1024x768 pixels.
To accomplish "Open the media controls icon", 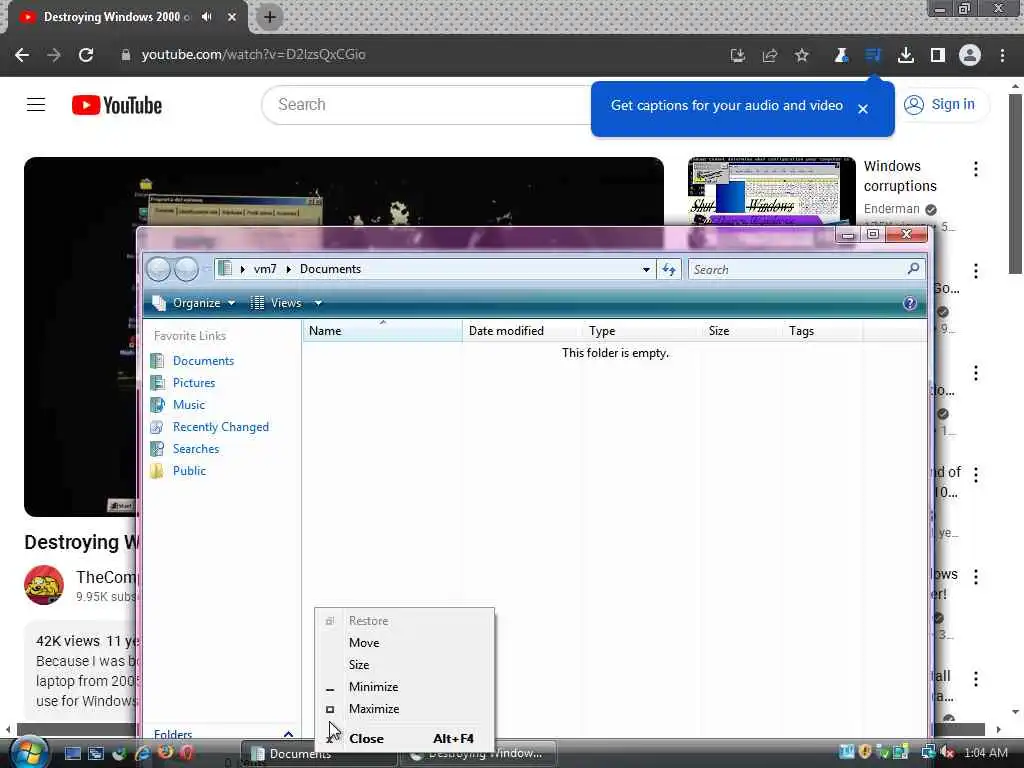I will 873,56.
